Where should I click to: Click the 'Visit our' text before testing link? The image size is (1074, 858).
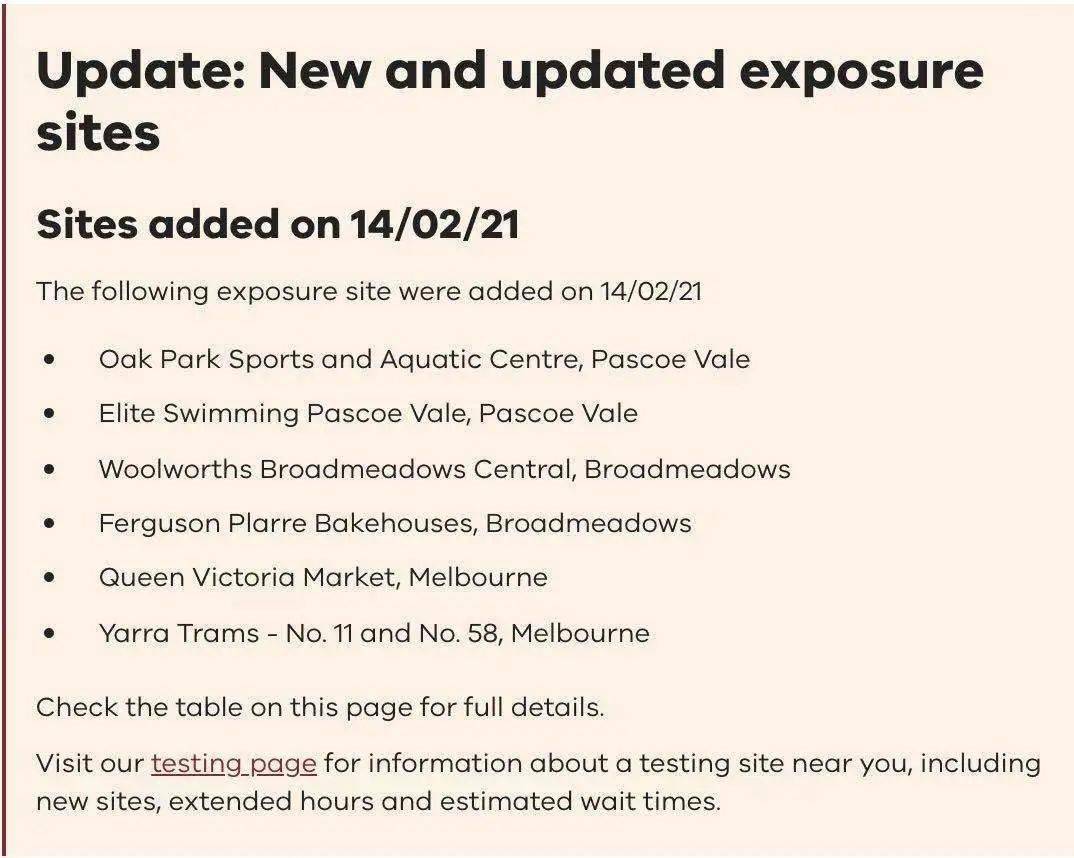pyautogui.click(x=90, y=763)
